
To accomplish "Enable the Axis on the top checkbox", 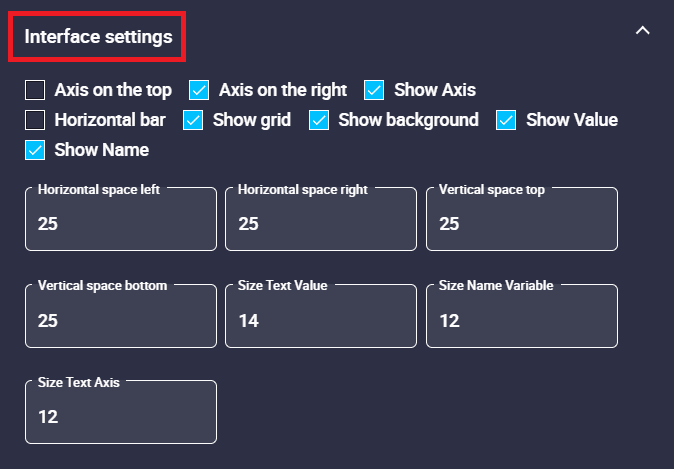I will [x=36, y=90].
